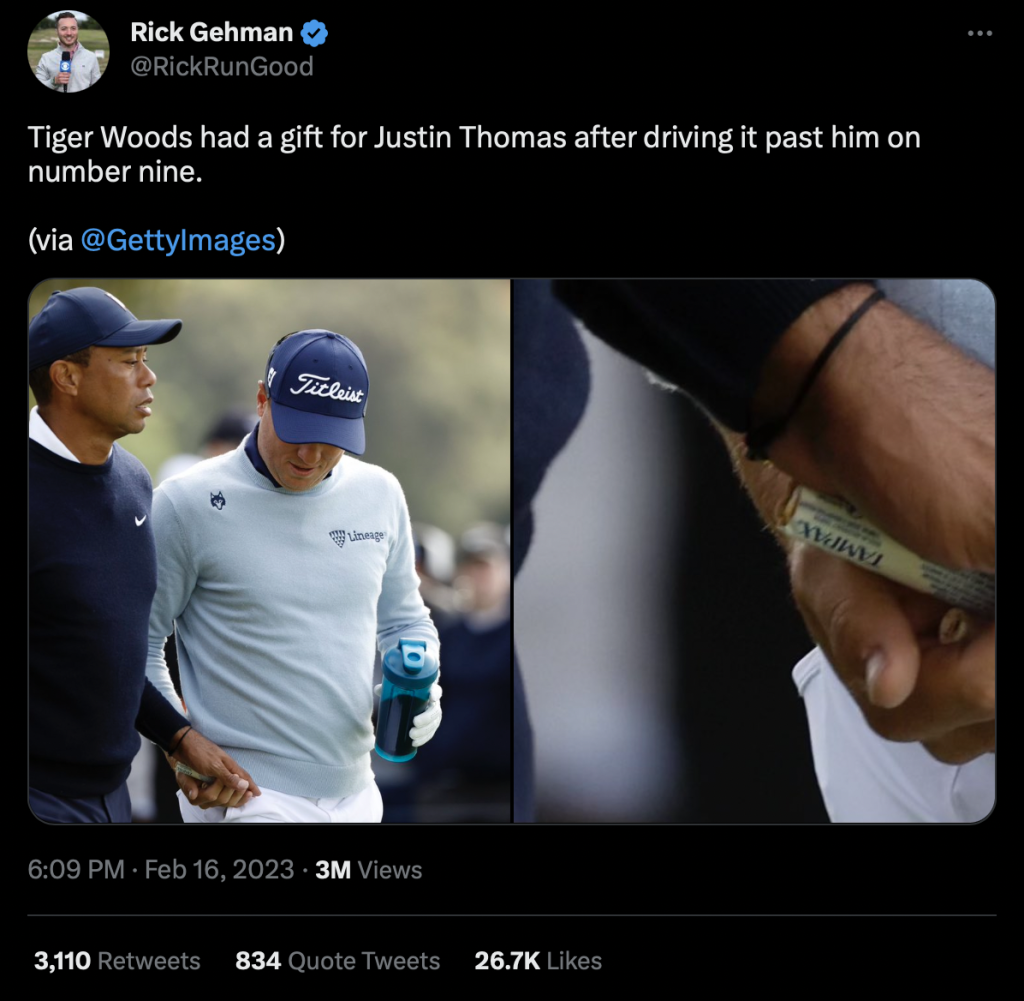This screenshot has width=1024, height=1001.
Task: Click the Nike swoosh on the navy sweater
Action: pos(140,520)
